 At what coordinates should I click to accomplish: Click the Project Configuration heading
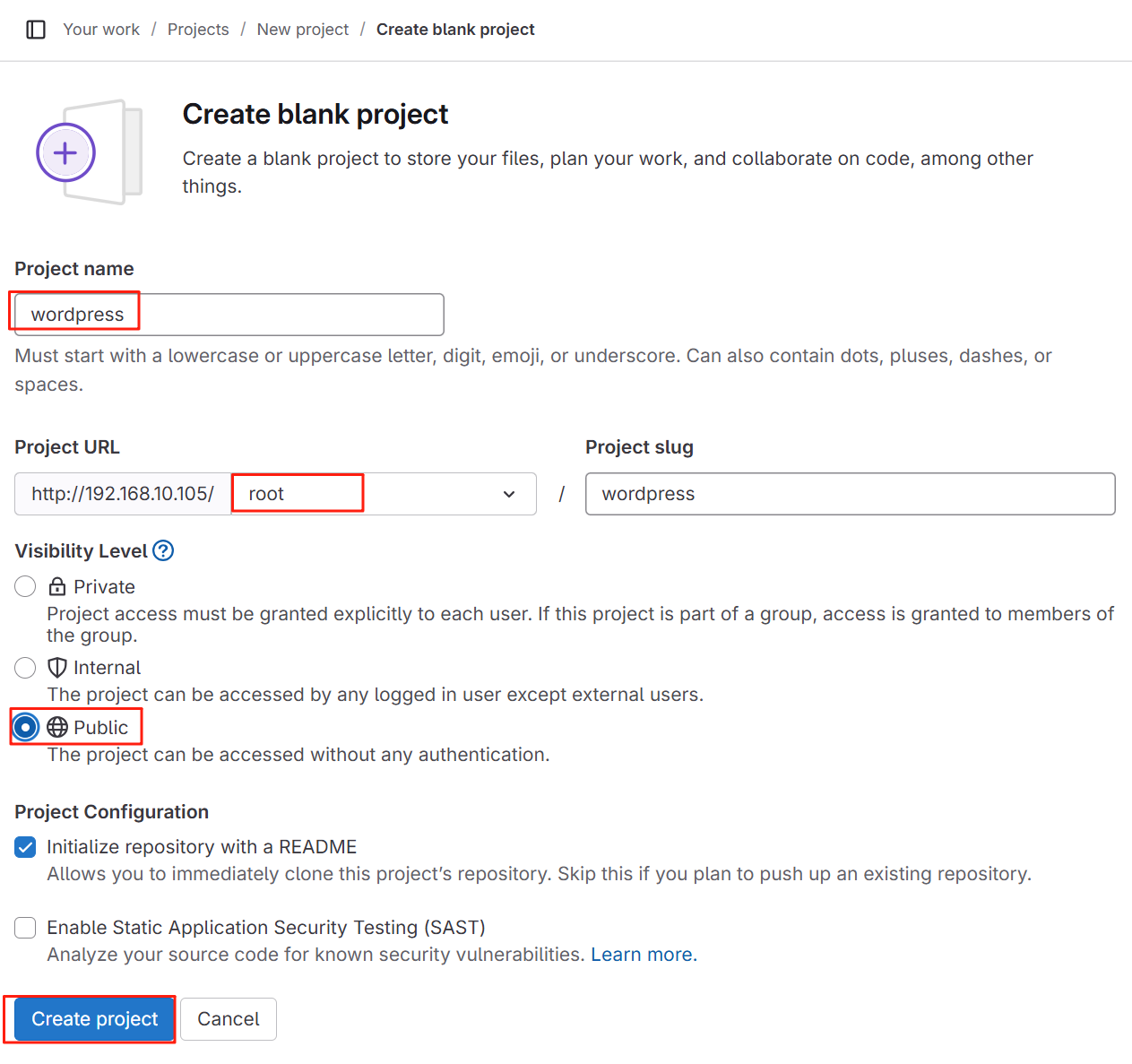pos(111,811)
